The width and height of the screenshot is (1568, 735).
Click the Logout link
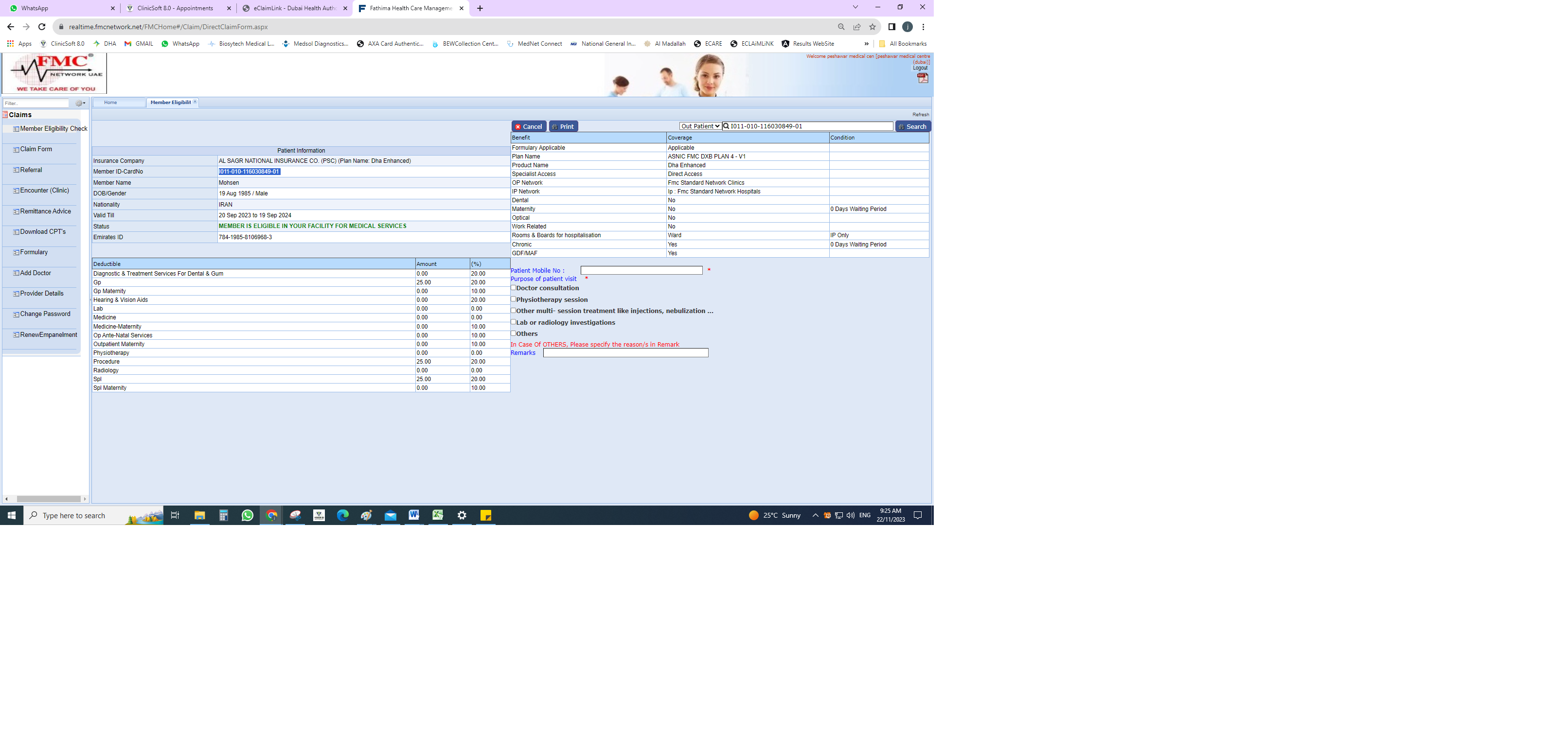pyautogui.click(x=920, y=68)
